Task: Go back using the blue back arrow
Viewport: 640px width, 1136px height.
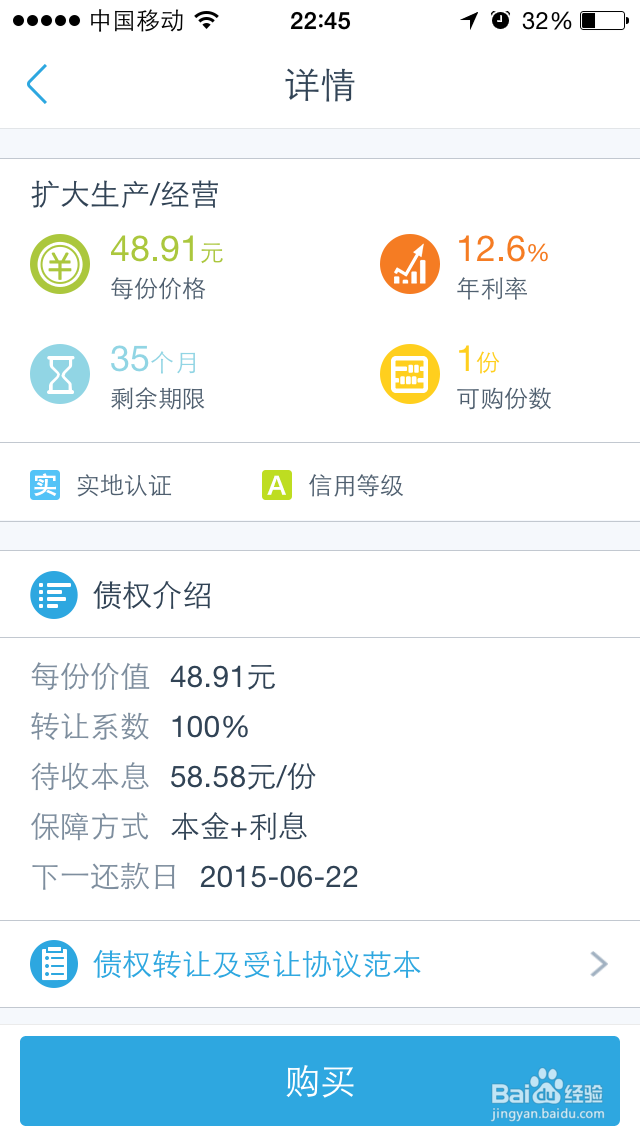Action: pos(37,84)
